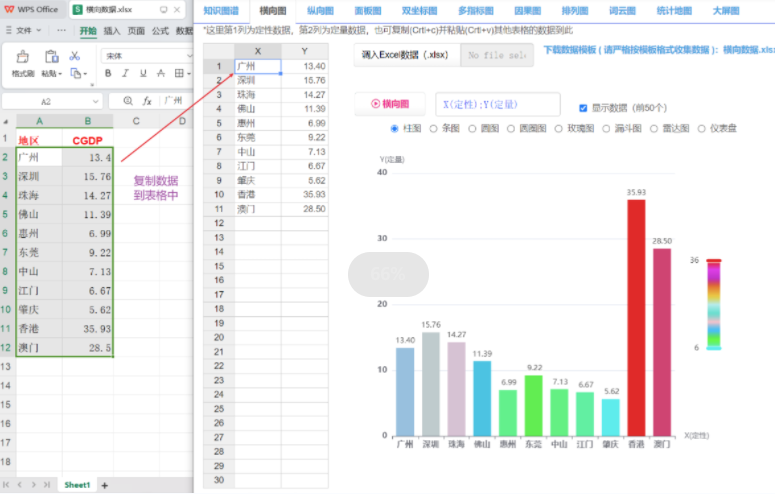Screen dimensions: 775x494
Task: Switch to the 页面 ribbon tab
Action: click(x=136, y=31)
